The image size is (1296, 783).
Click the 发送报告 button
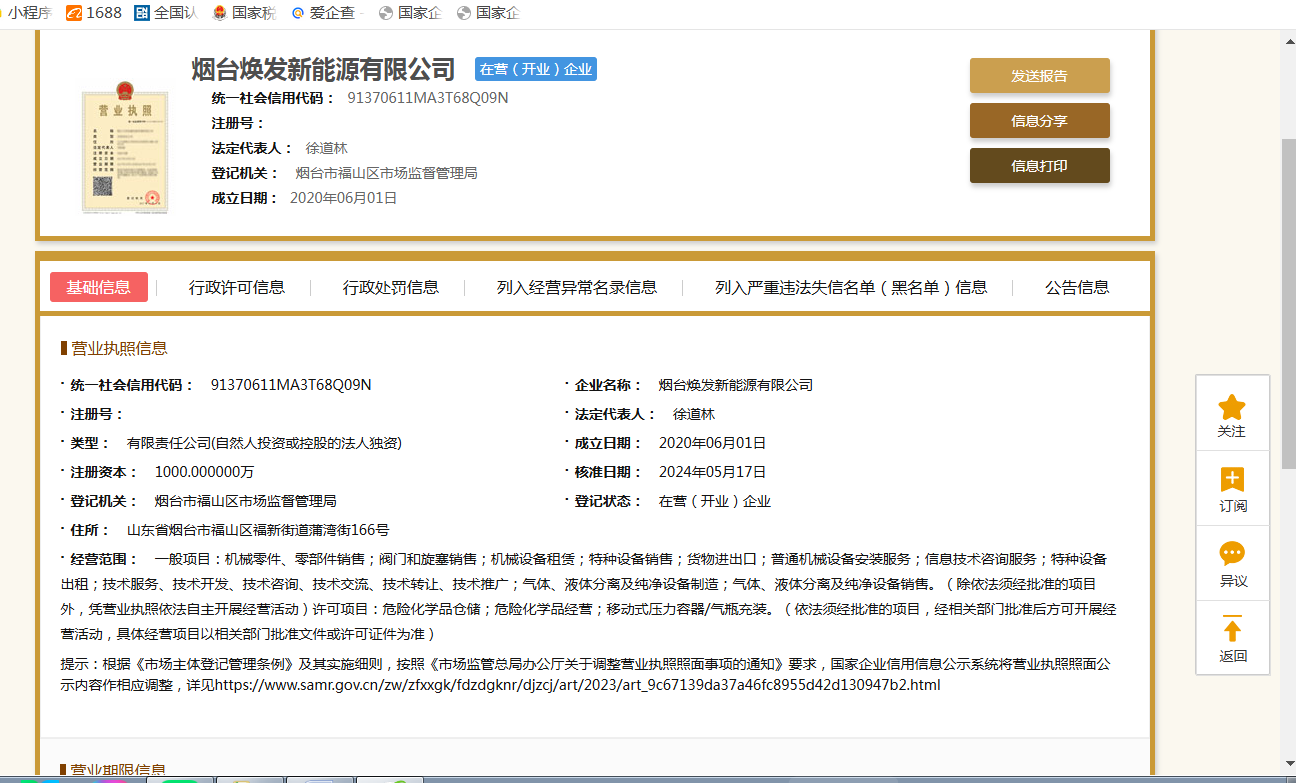click(x=1039, y=76)
